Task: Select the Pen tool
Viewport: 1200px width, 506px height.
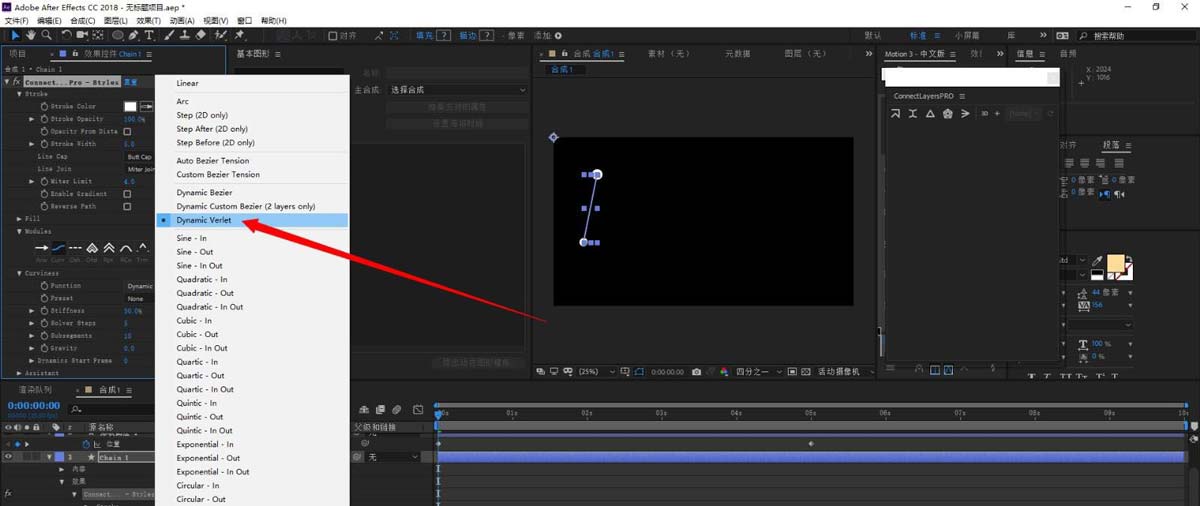Action: (x=135, y=35)
